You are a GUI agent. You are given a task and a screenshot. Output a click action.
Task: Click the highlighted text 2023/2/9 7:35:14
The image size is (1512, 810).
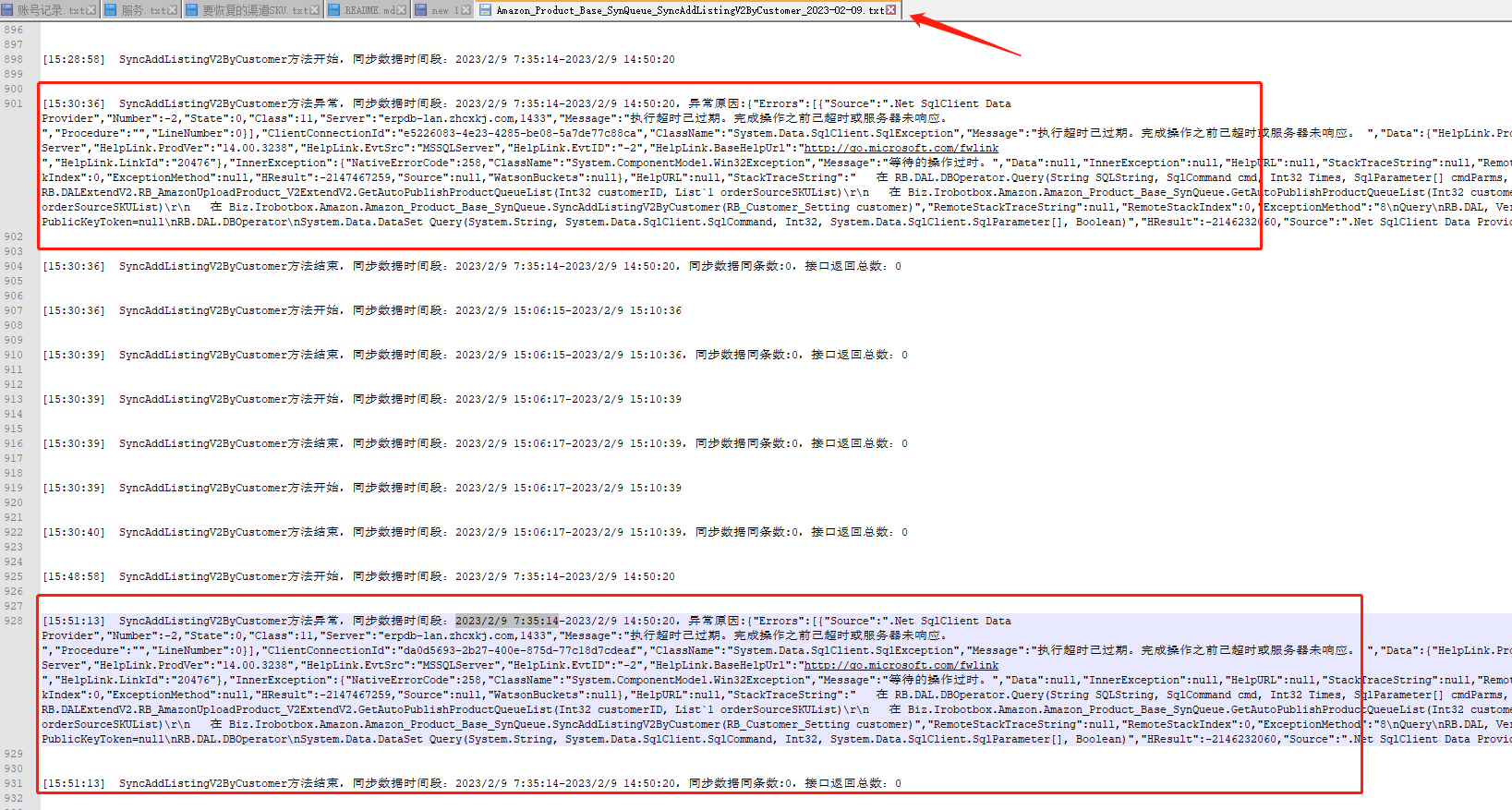507,621
